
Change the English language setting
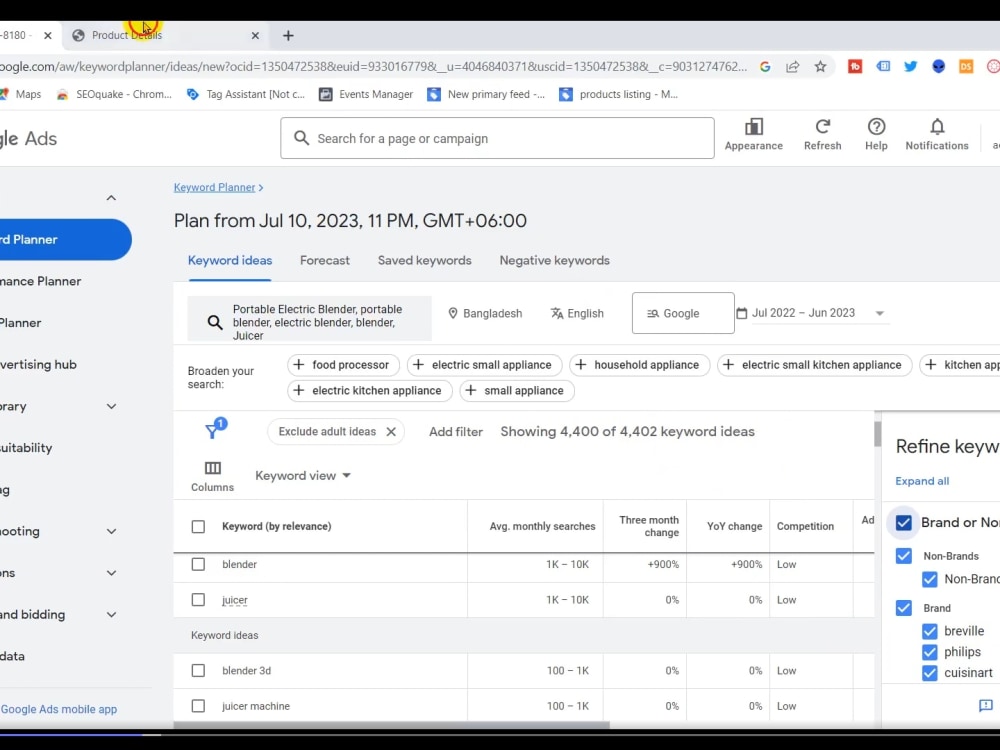(577, 313)
